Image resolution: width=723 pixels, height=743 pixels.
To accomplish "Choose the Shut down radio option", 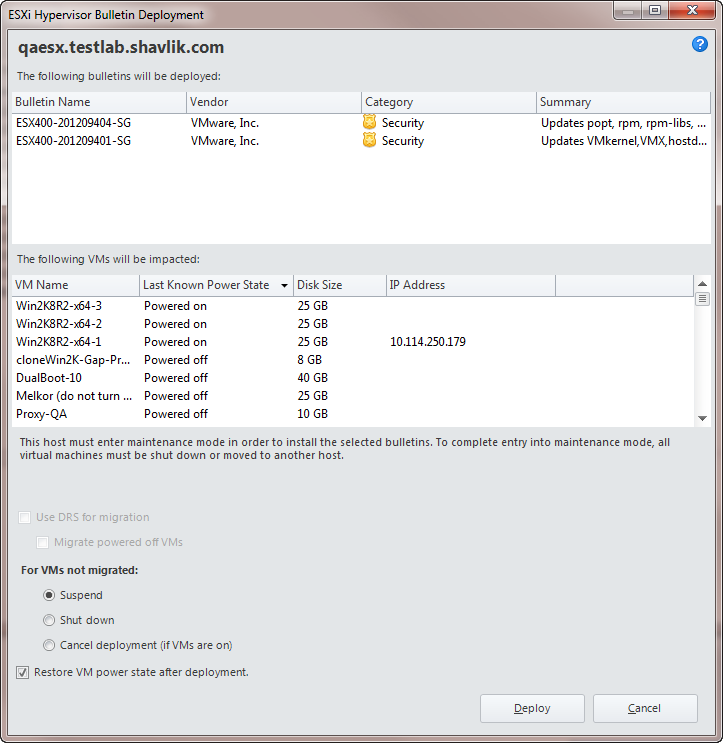I will pyautogui.click(x=49, y=620).
